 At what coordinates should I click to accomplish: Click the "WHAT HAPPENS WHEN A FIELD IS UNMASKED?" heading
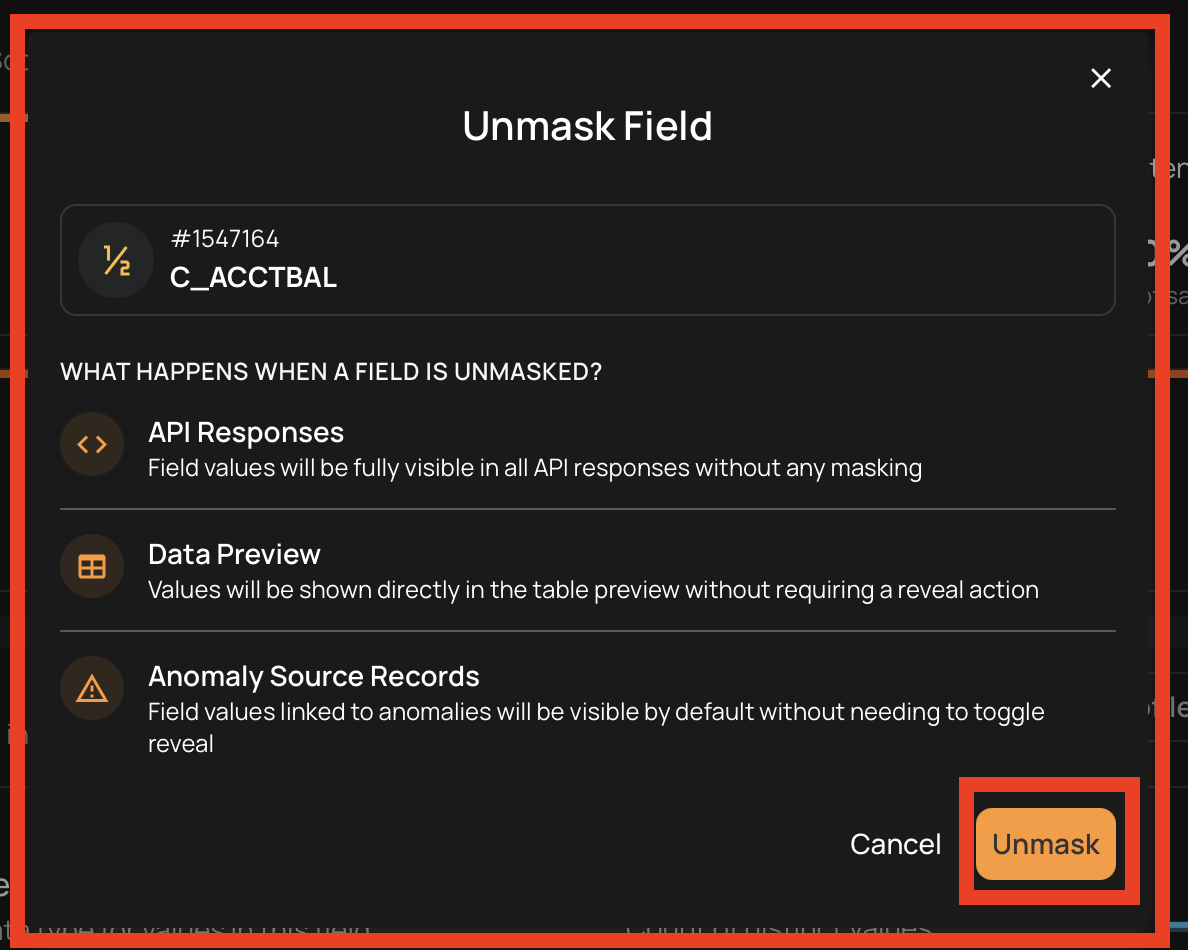pos(331,371)
